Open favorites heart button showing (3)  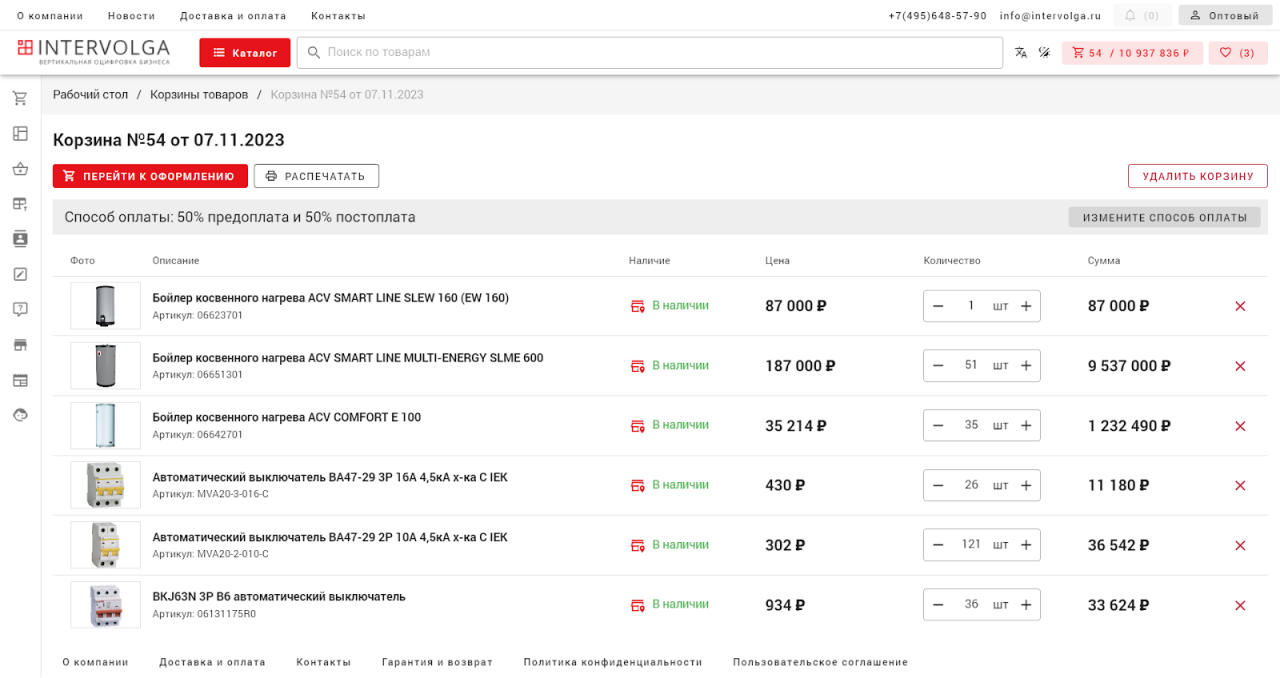tap(1237, 53)
